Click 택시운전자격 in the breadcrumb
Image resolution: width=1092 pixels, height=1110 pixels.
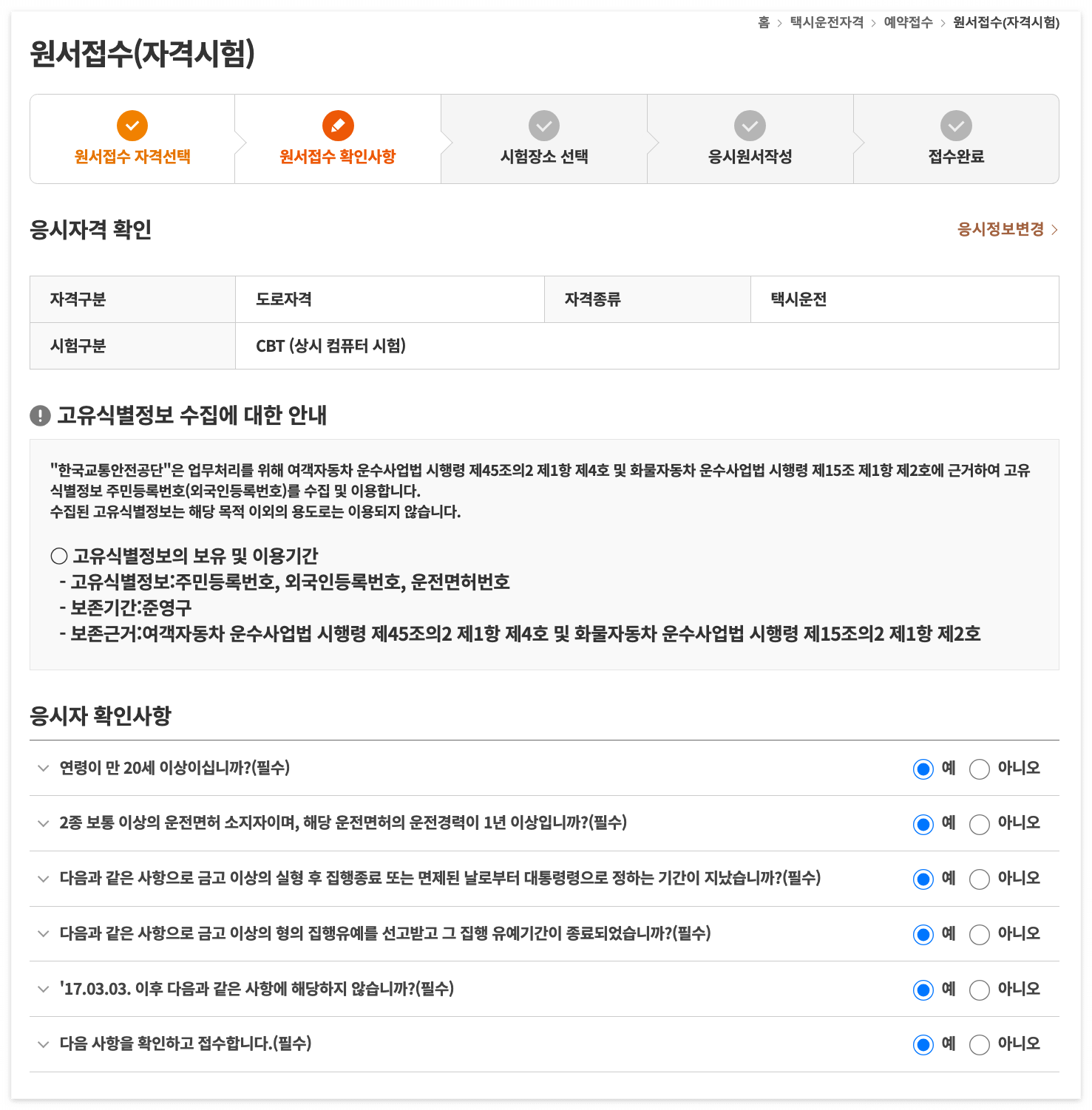(x=827, y=23)
